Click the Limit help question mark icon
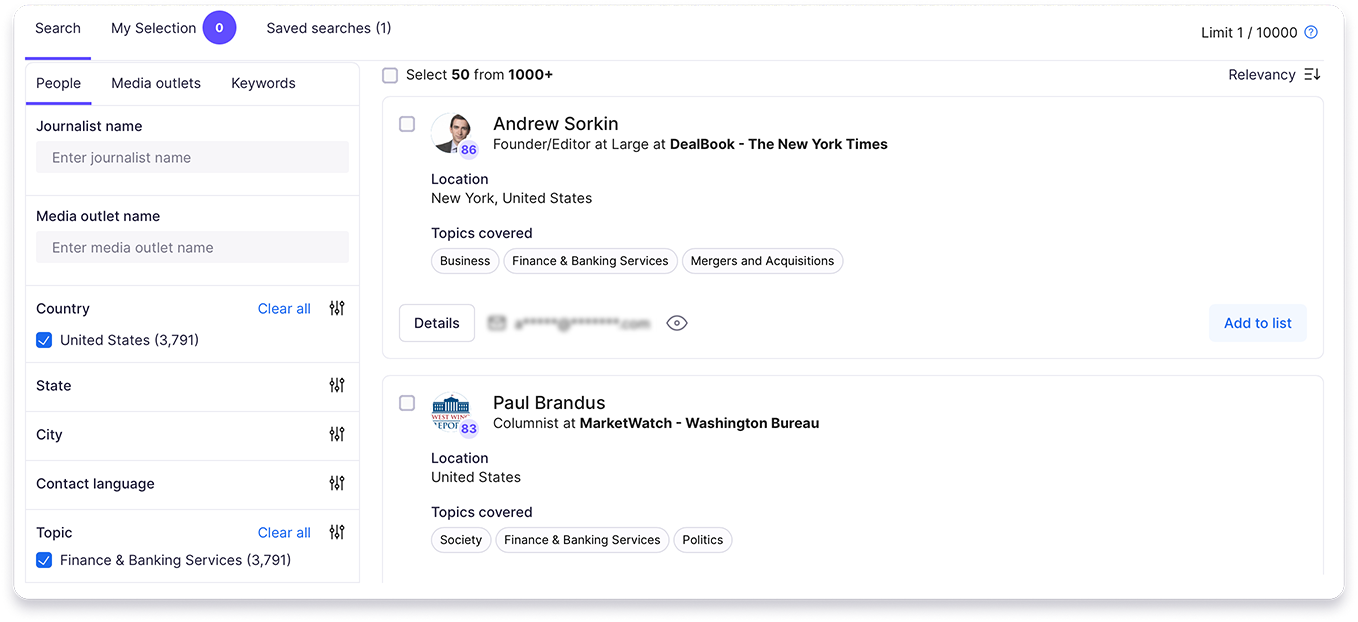The image size is (1358, 622). point(1311,31)
